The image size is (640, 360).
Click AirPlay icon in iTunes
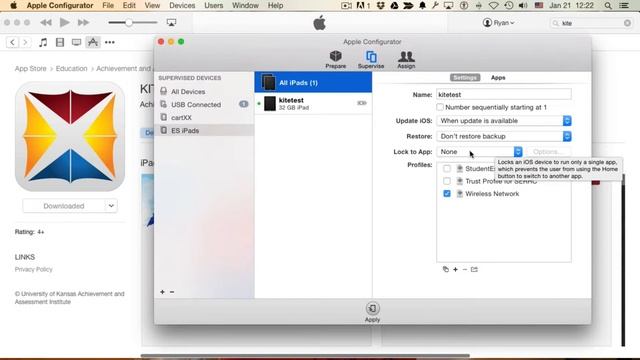coord(171,23)
